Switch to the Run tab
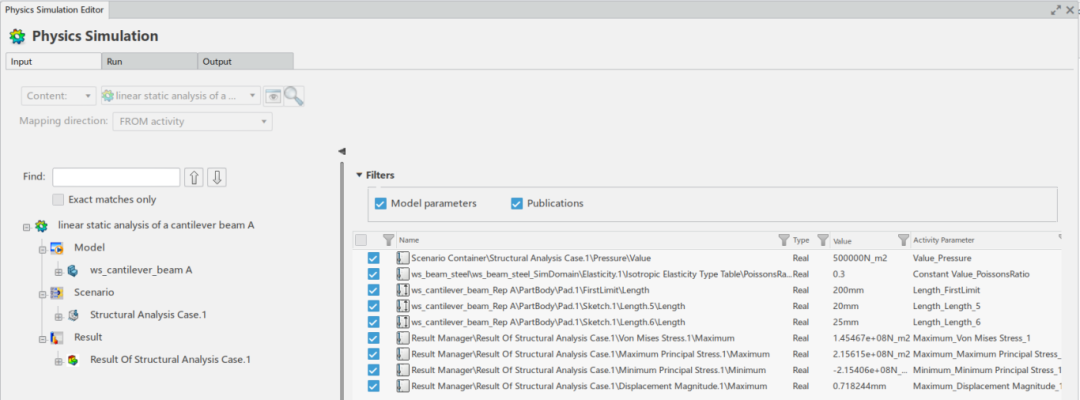The height and width of the screenshot is (400, 1080). (x=149, y=61)
